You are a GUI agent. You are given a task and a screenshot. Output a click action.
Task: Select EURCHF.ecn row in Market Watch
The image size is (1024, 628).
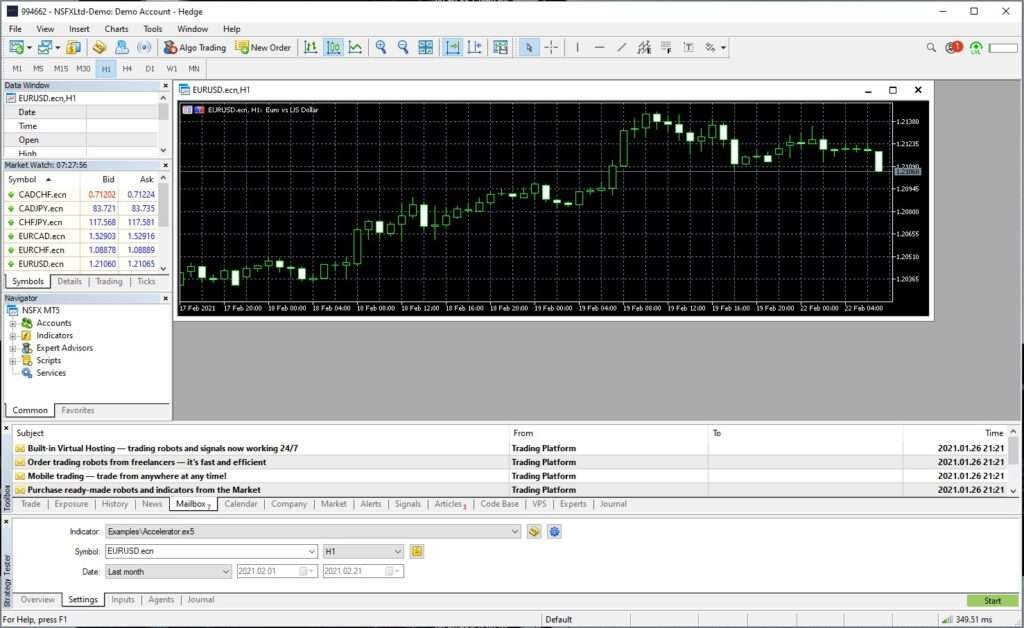81,250
